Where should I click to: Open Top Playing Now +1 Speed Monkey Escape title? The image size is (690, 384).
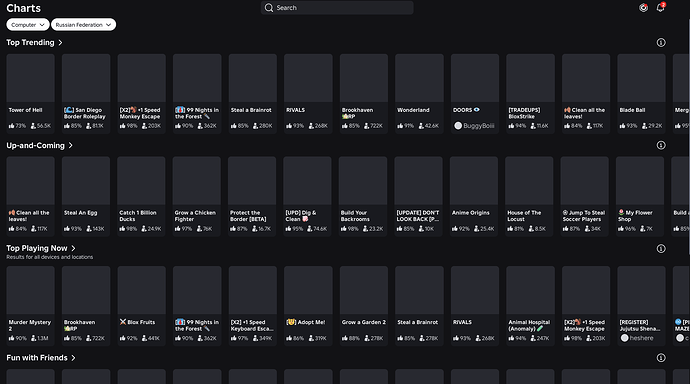pyautogui.click(x=584, y=325)
